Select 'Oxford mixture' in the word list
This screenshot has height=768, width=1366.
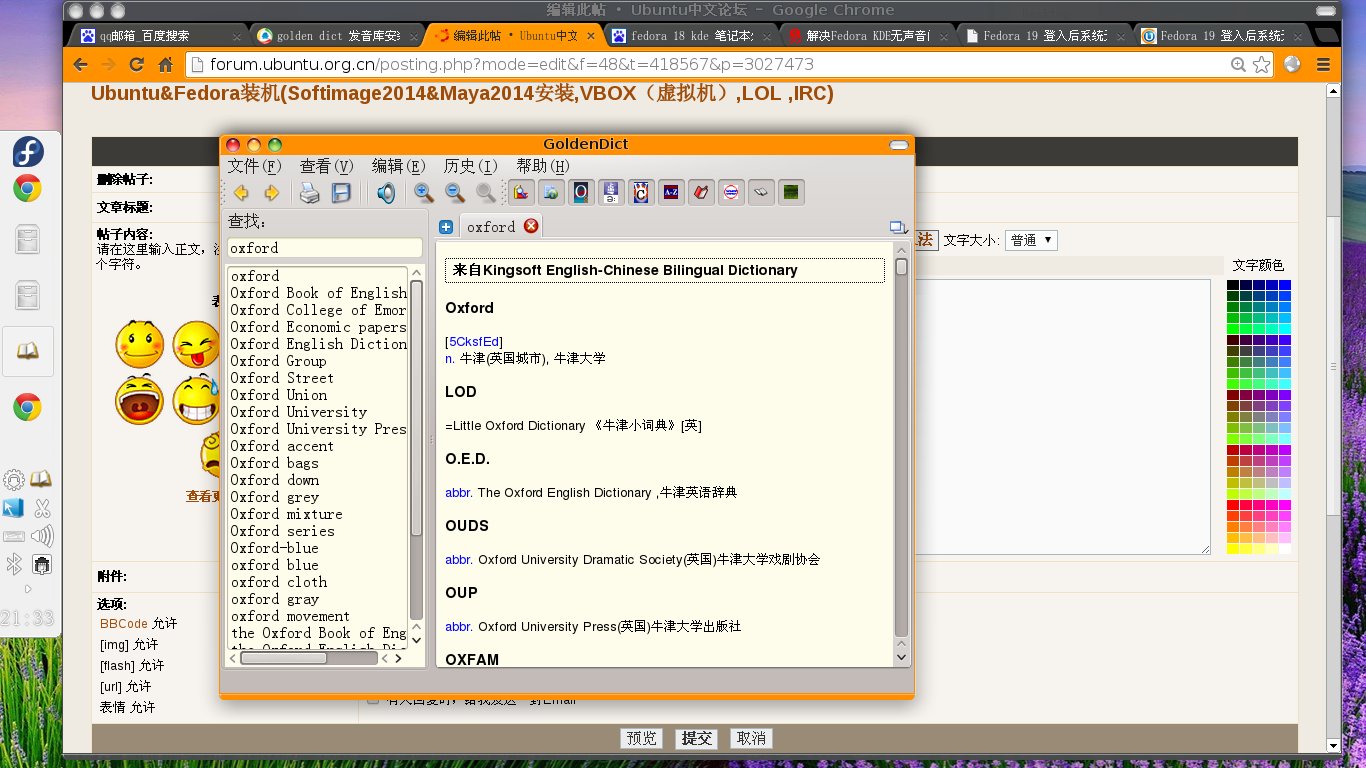click(286, 514)
